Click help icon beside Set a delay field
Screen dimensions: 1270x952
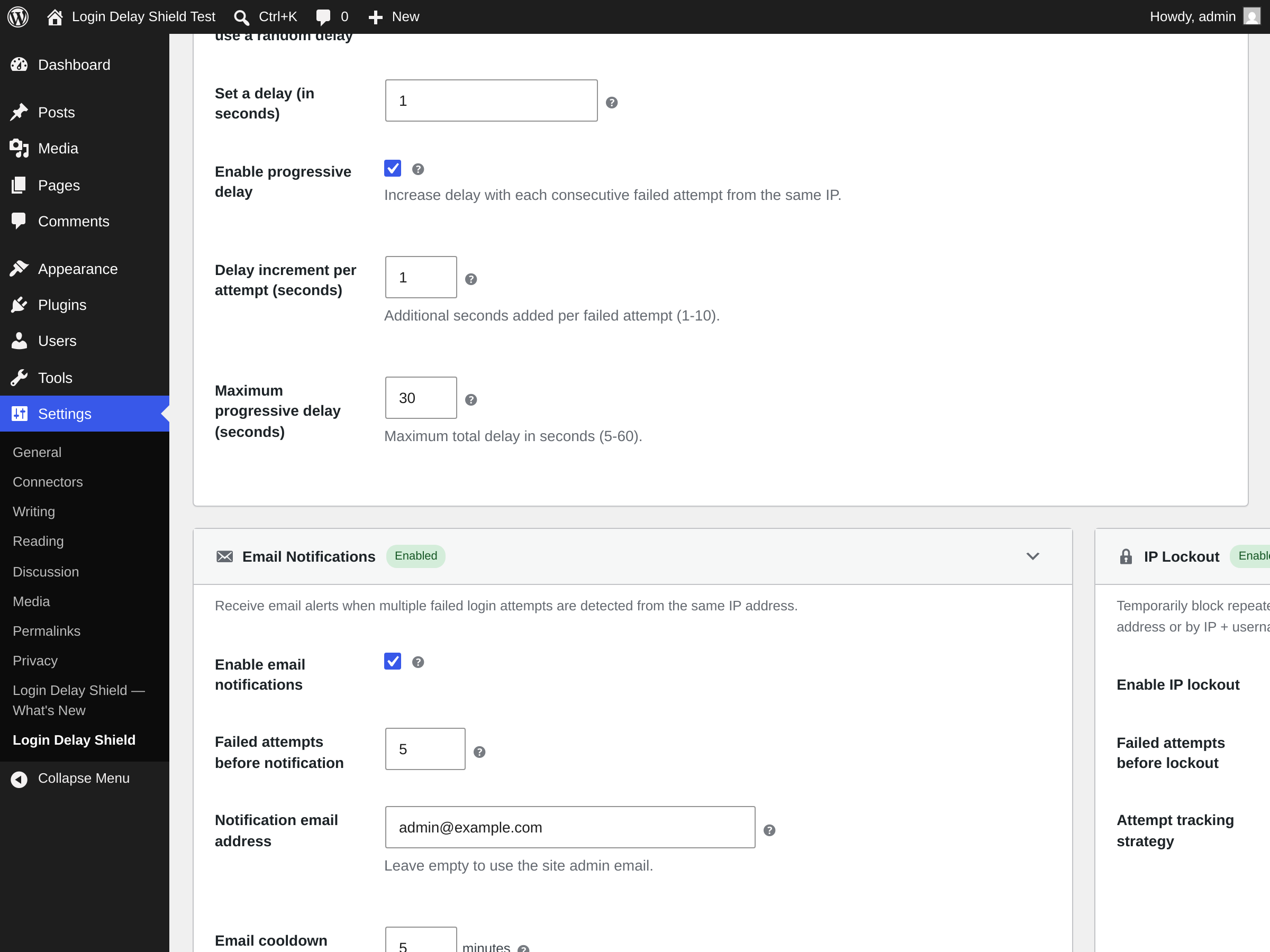pos(612,103)
